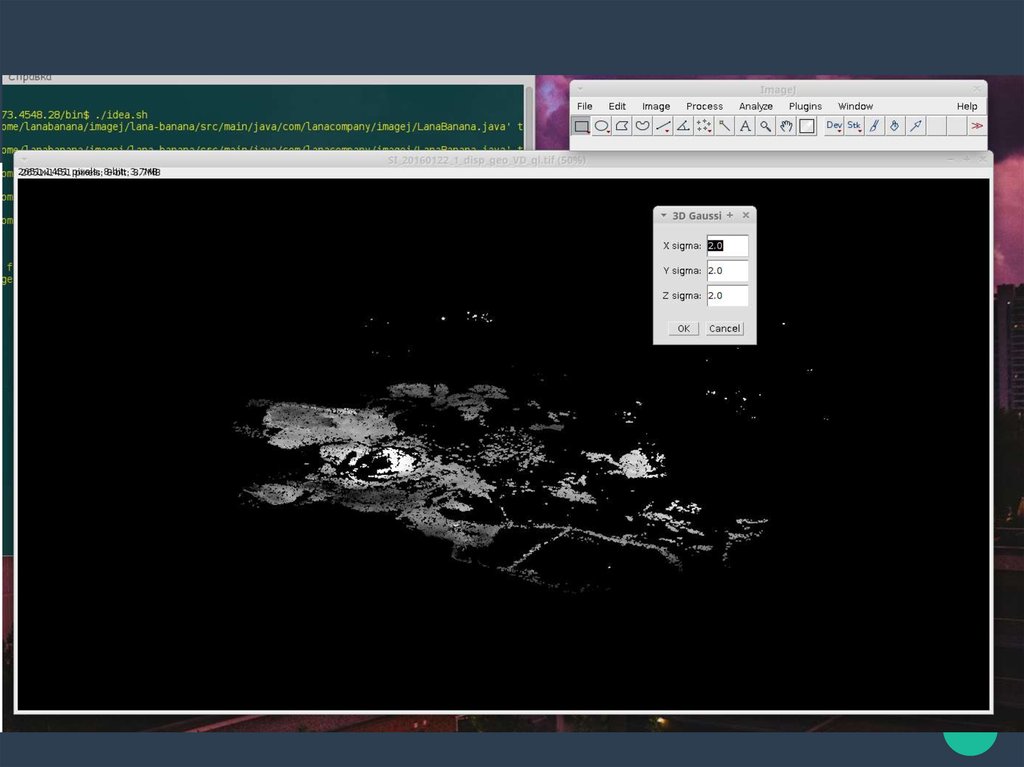Select the Rectangle selection tool
Image resolution: width=1024 pixels, height=767 pixels.
click(x=582, y=126)
